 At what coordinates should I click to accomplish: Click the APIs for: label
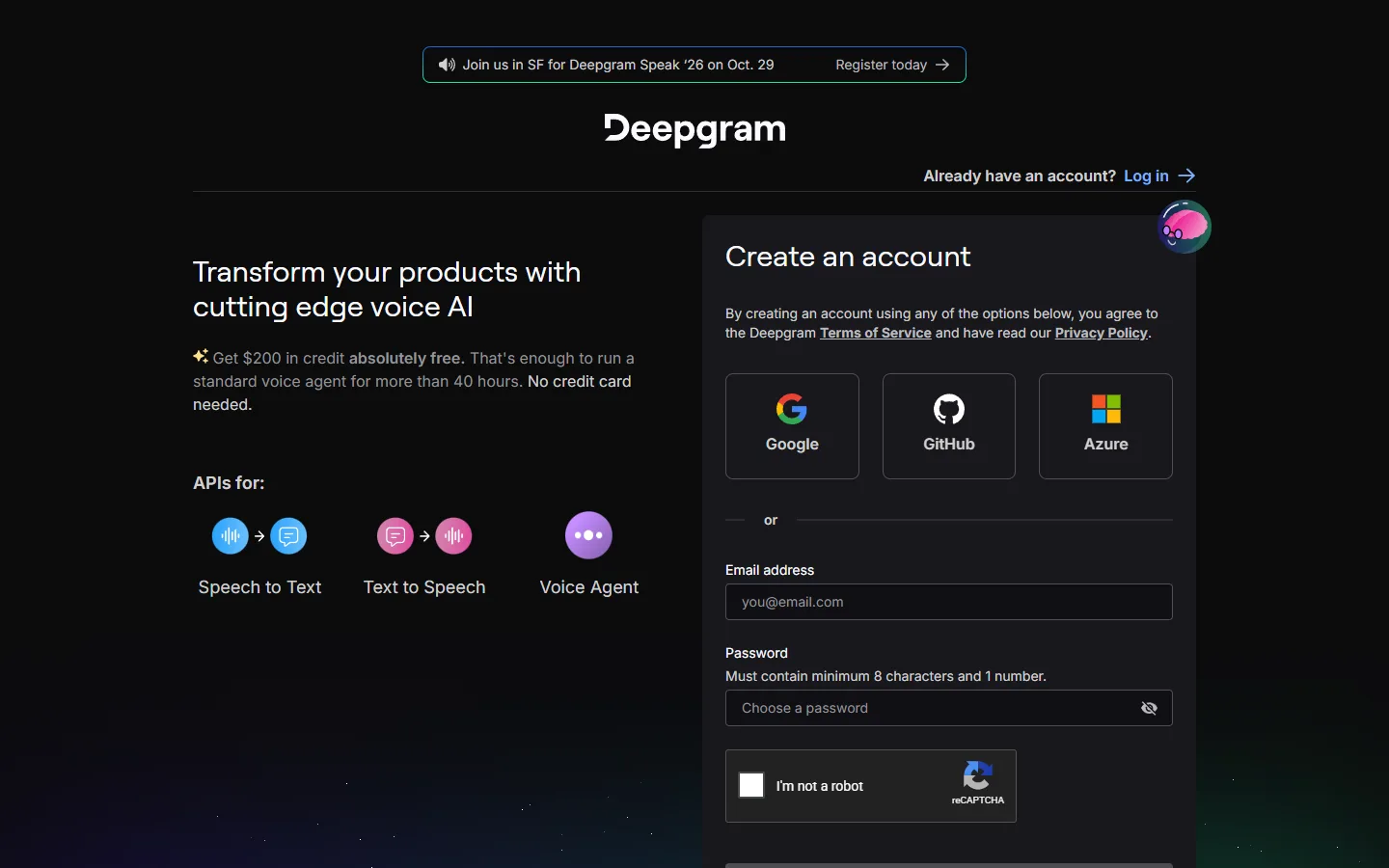click(229, 483)
